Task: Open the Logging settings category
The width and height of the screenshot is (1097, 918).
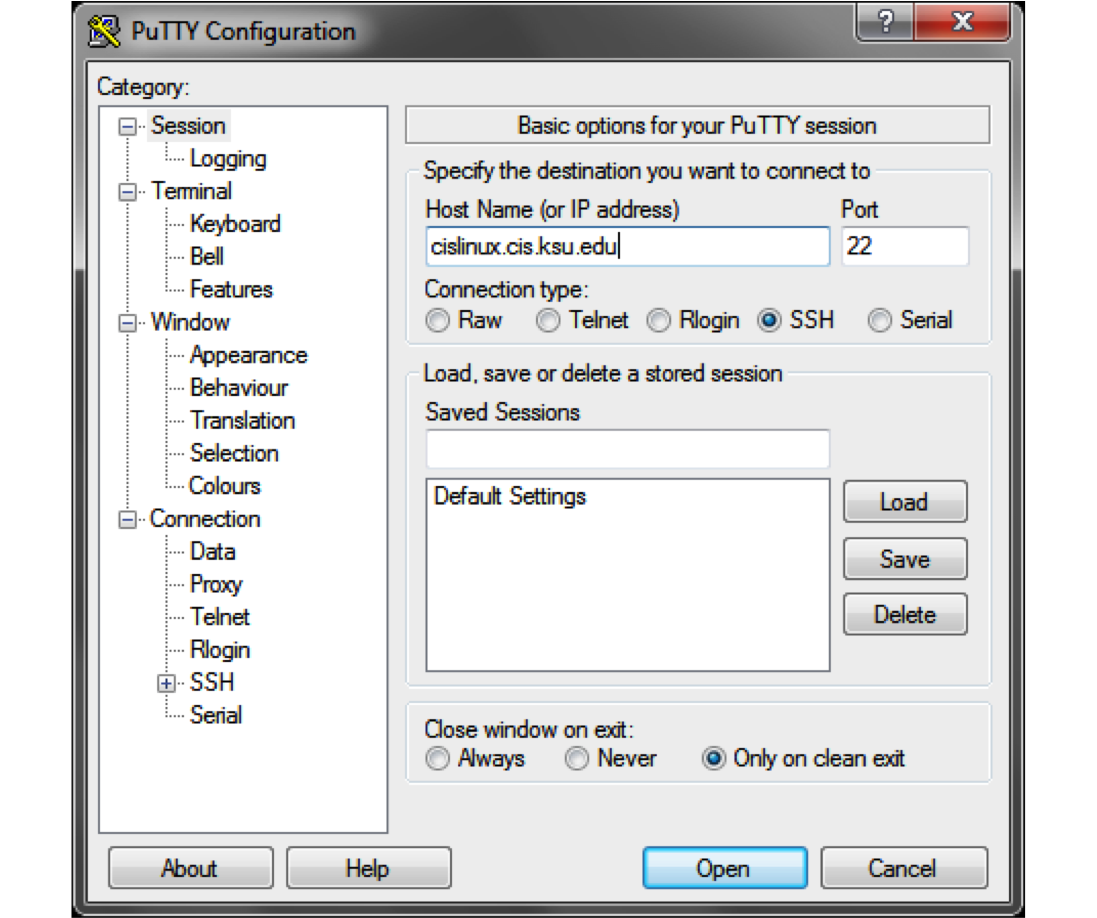Action: 228,159
